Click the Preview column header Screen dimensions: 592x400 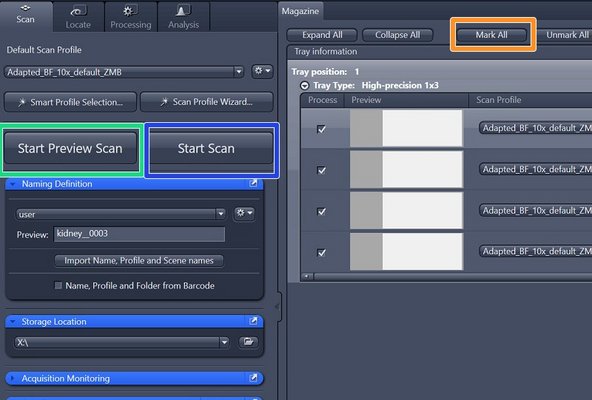[406, 100]
